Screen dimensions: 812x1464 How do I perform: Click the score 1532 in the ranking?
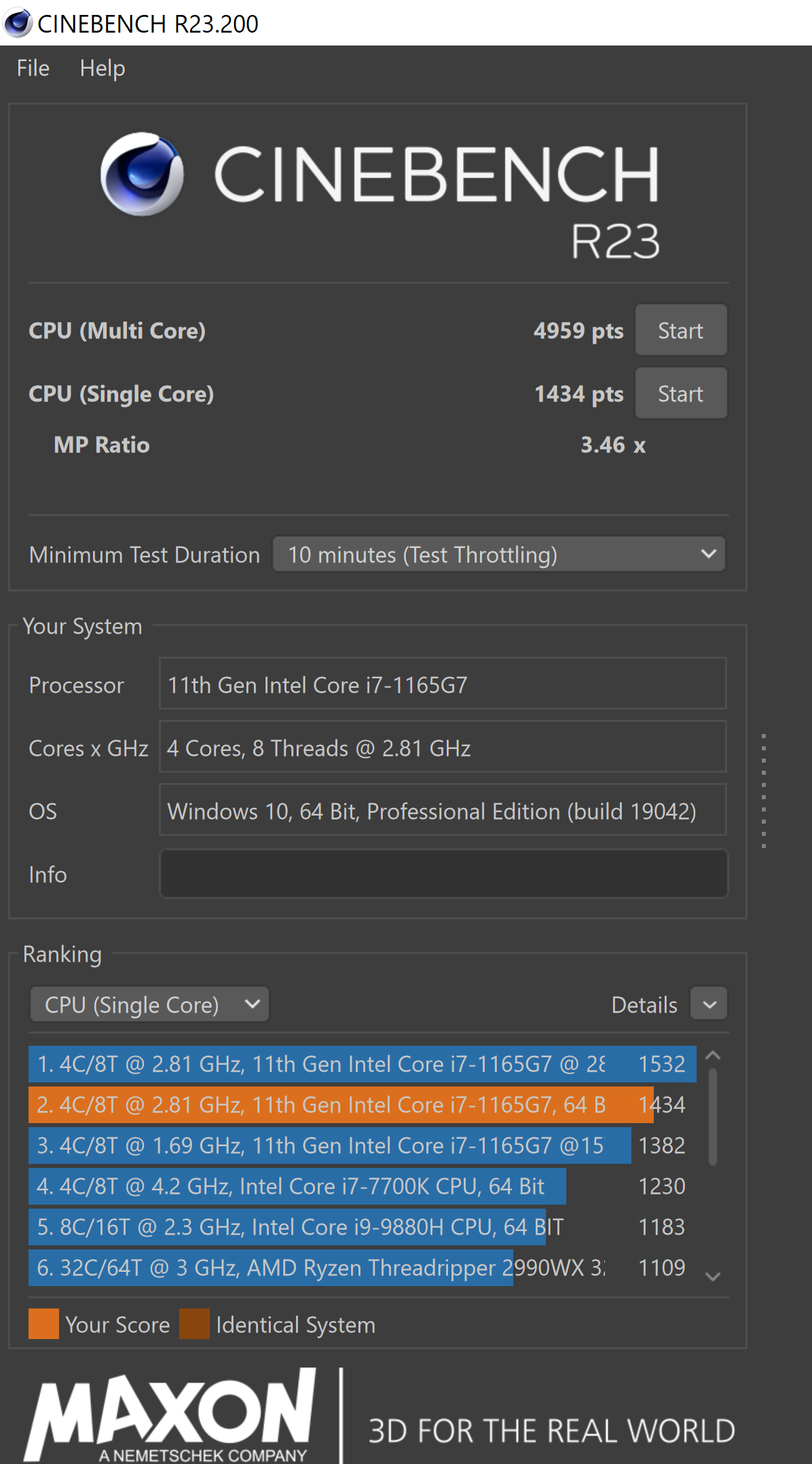(662, 1064)
